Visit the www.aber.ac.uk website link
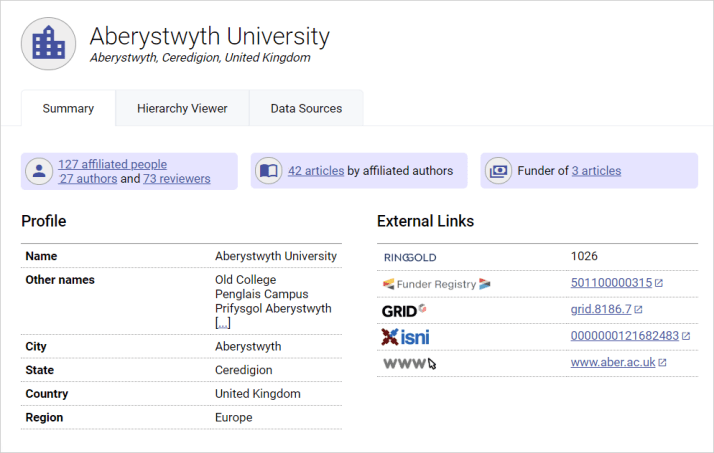Image resolution: width=714 pixels, height=453 pixels. [x=612, y=363]
